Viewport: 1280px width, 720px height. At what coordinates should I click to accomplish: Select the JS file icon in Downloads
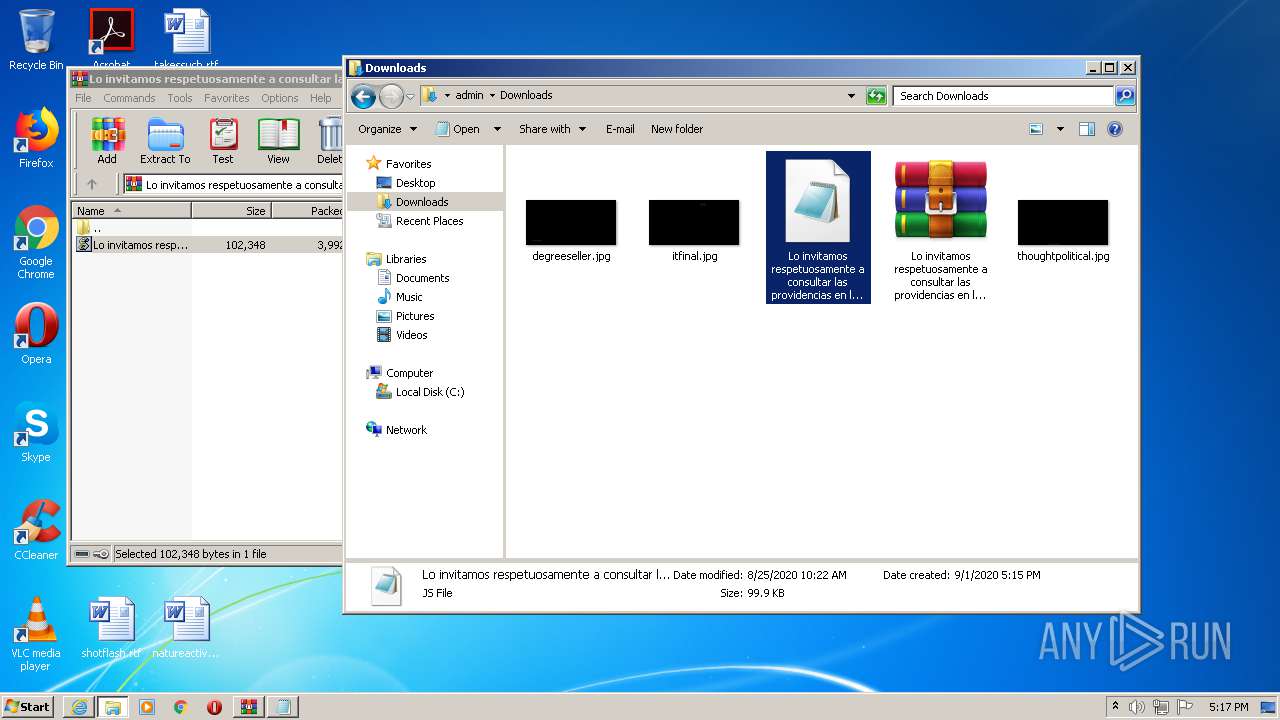818,200
